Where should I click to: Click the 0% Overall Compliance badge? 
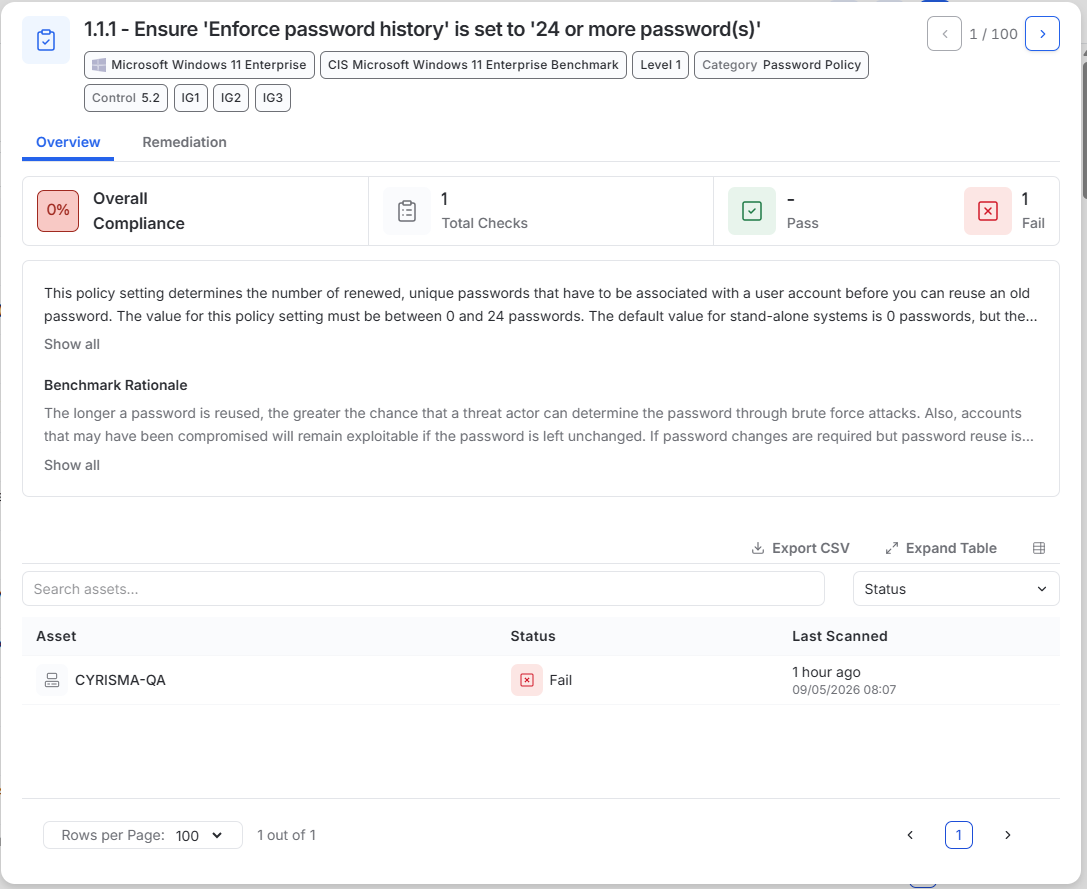(58, 211)
